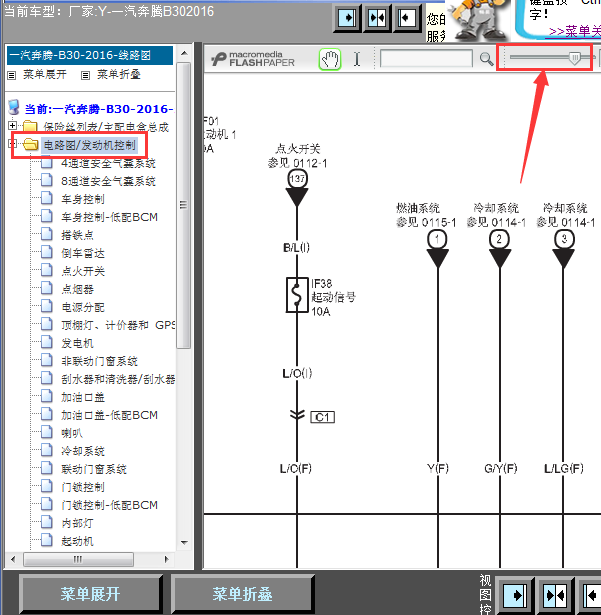The height and width of the screenshot is (615, 601).
Task: Click the bottom view control inward-arrows button
Action: tap(555, 595)
